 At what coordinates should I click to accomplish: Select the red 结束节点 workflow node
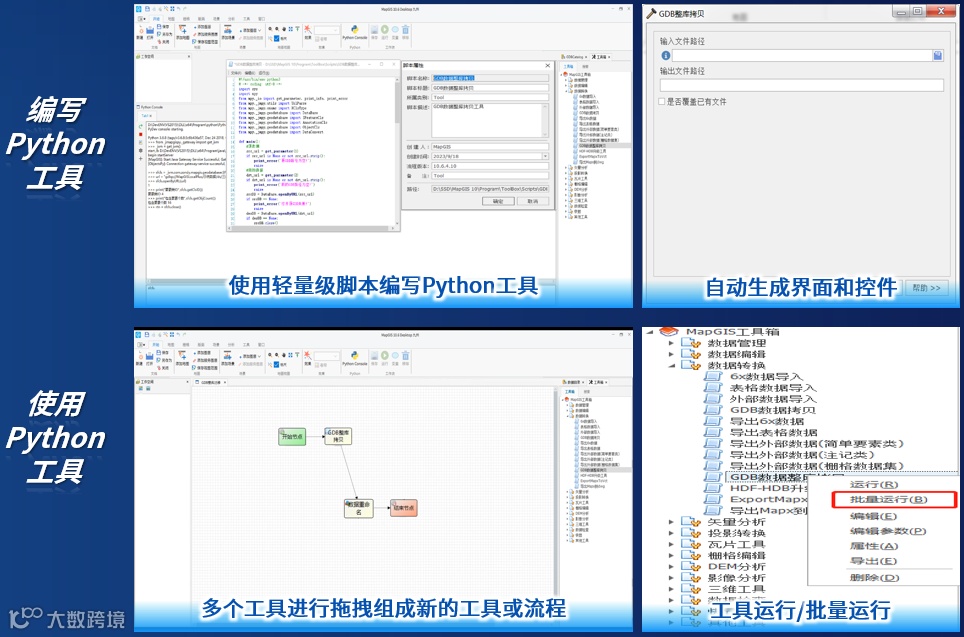tap(404, 508)
